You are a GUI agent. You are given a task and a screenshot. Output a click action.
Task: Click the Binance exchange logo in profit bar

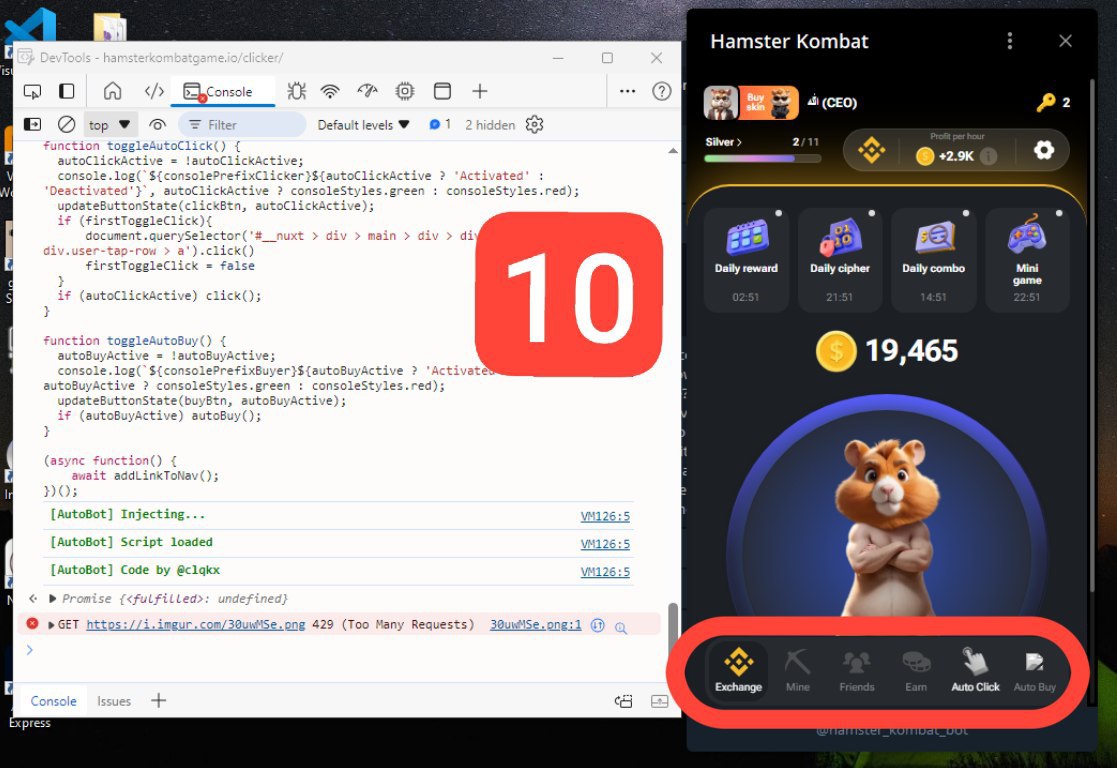[x=871, y=150]
